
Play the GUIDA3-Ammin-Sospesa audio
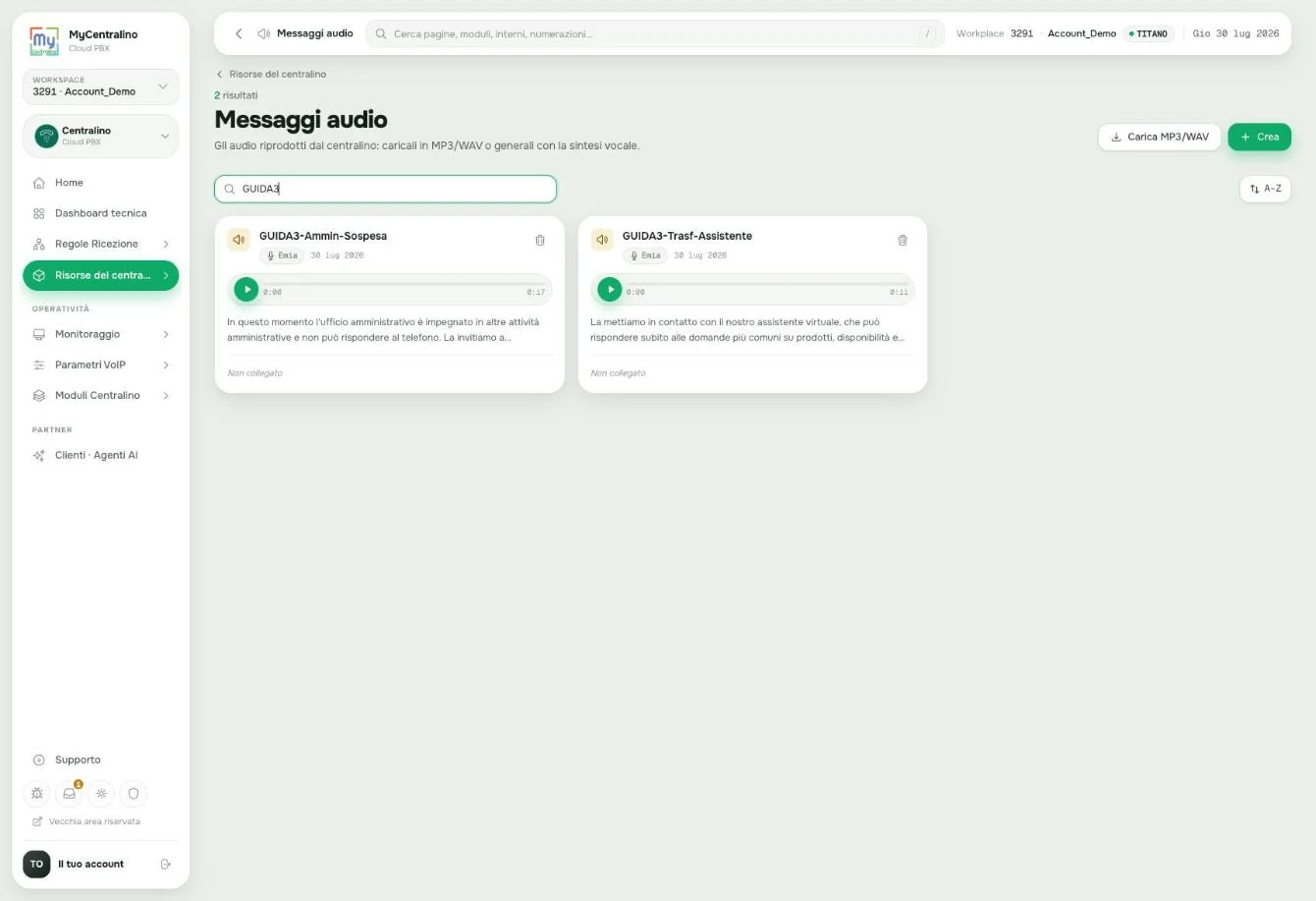click(x=247, y=290)
